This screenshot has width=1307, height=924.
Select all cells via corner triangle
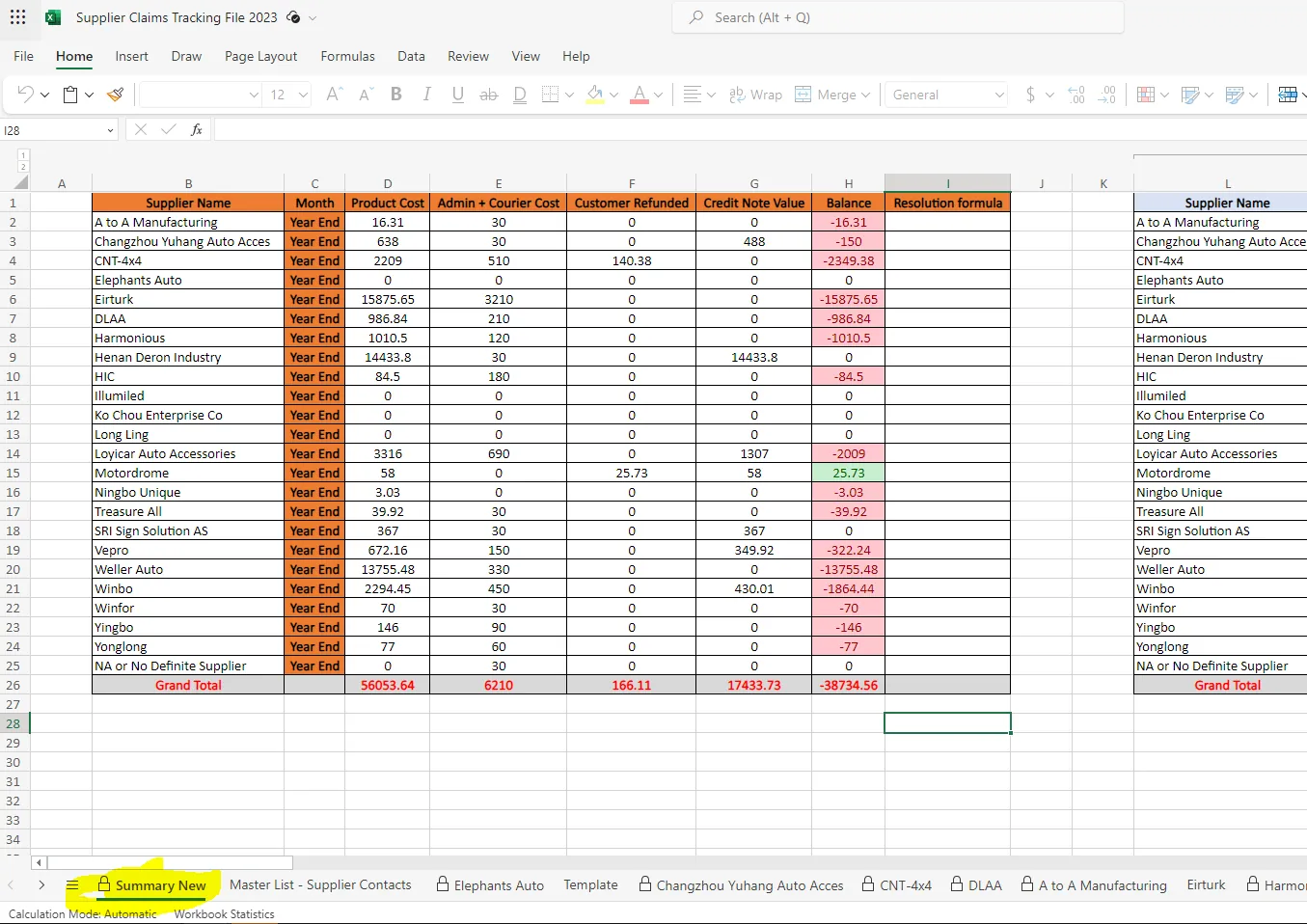click(21, 182)
